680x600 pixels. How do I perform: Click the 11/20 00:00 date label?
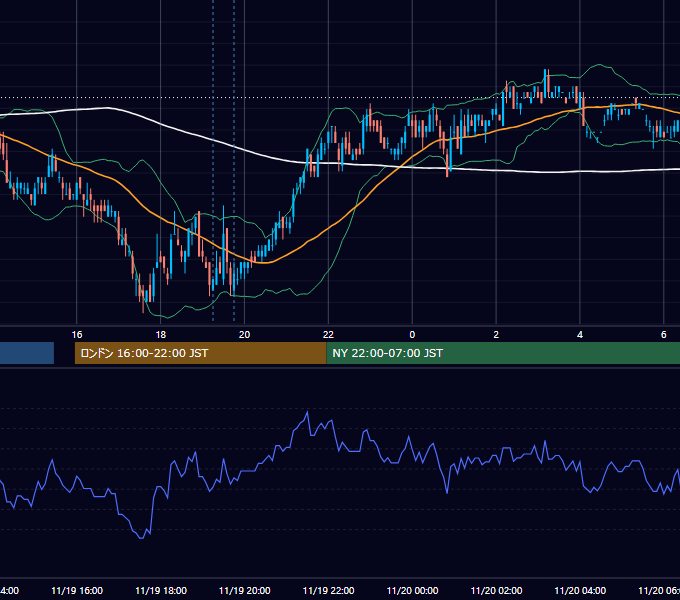pos(412,591)
